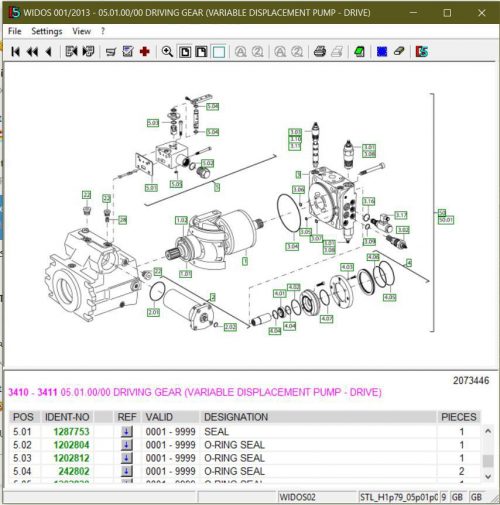Viewport: 500px width, 505px height.
Task: Click the REF arrow in row 5.03
Action: tap(126, 458)
